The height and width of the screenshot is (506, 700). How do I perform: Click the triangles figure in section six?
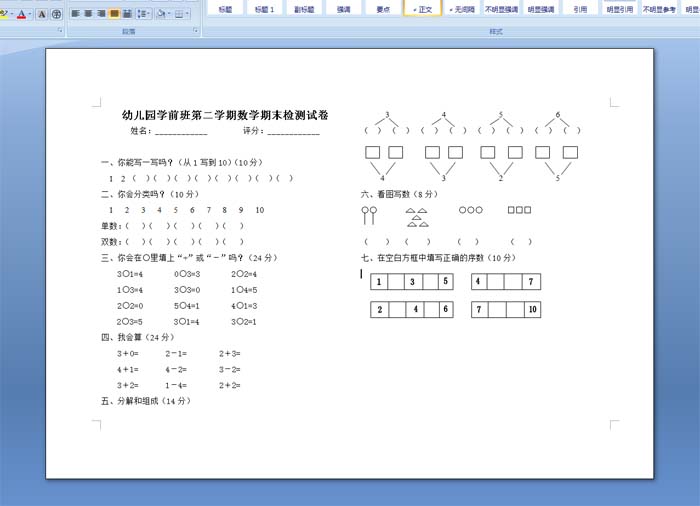click(417, 217)
